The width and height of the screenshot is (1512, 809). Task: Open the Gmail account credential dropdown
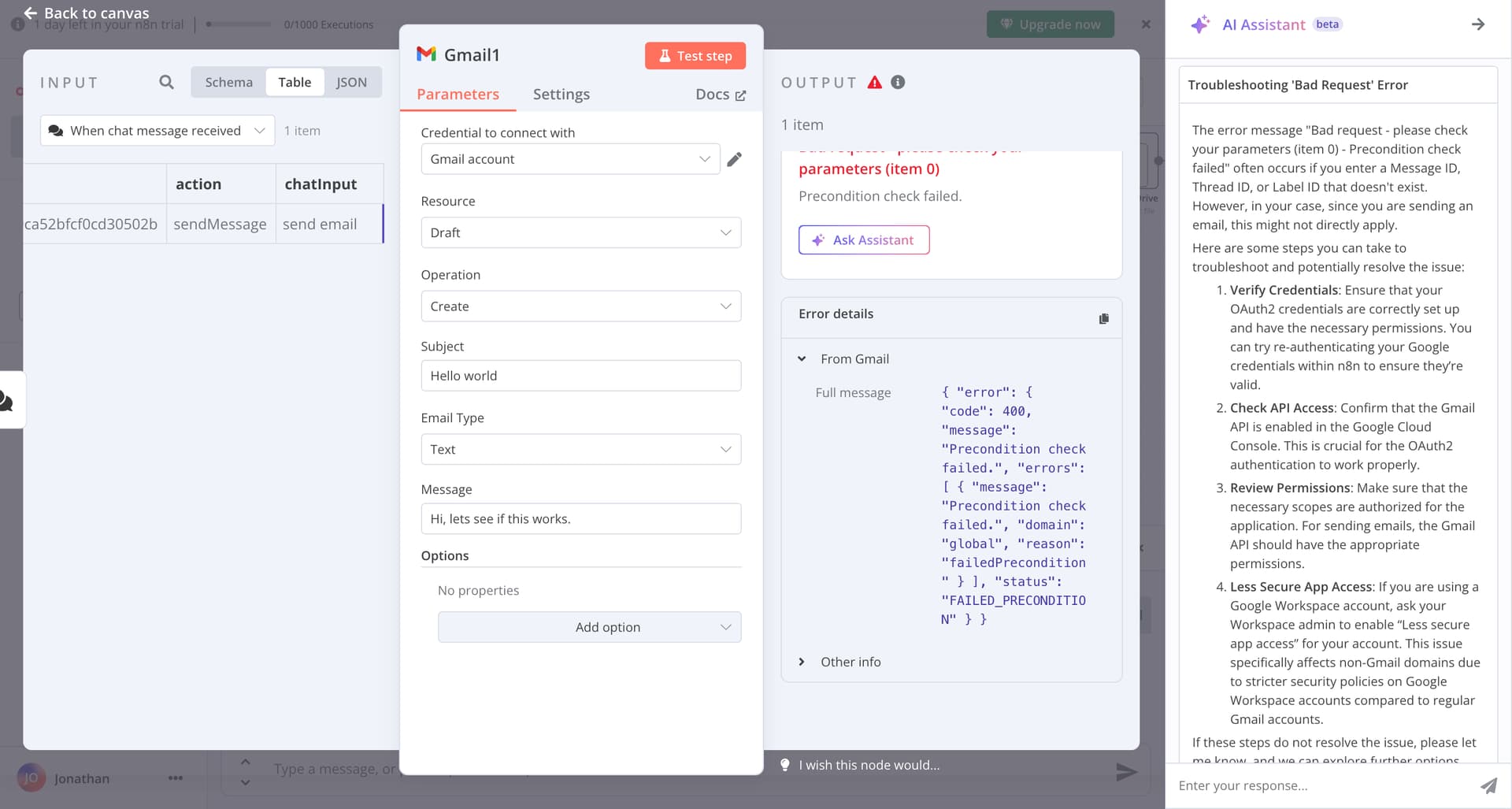570,159
